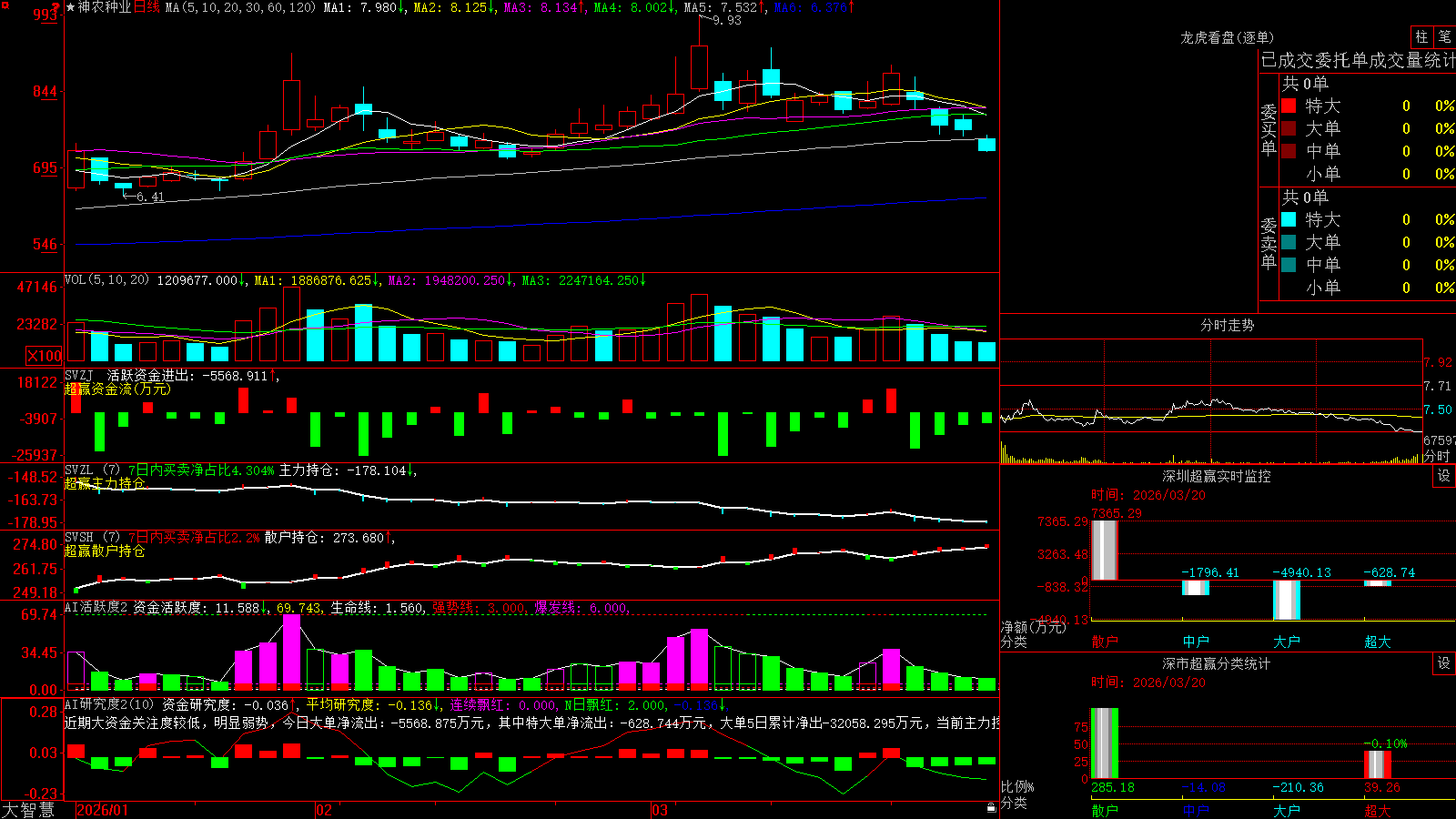
Task: Click the 时间 date under 深市超赢分类统计
Action: click(x=1148, y=682)
